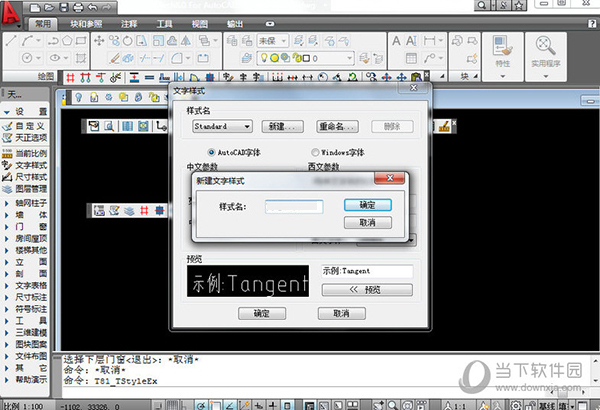Screen dimensions: 600x410
Task: Click the 新建... button in 文字样式 dialog
Action: coord(282,126)
